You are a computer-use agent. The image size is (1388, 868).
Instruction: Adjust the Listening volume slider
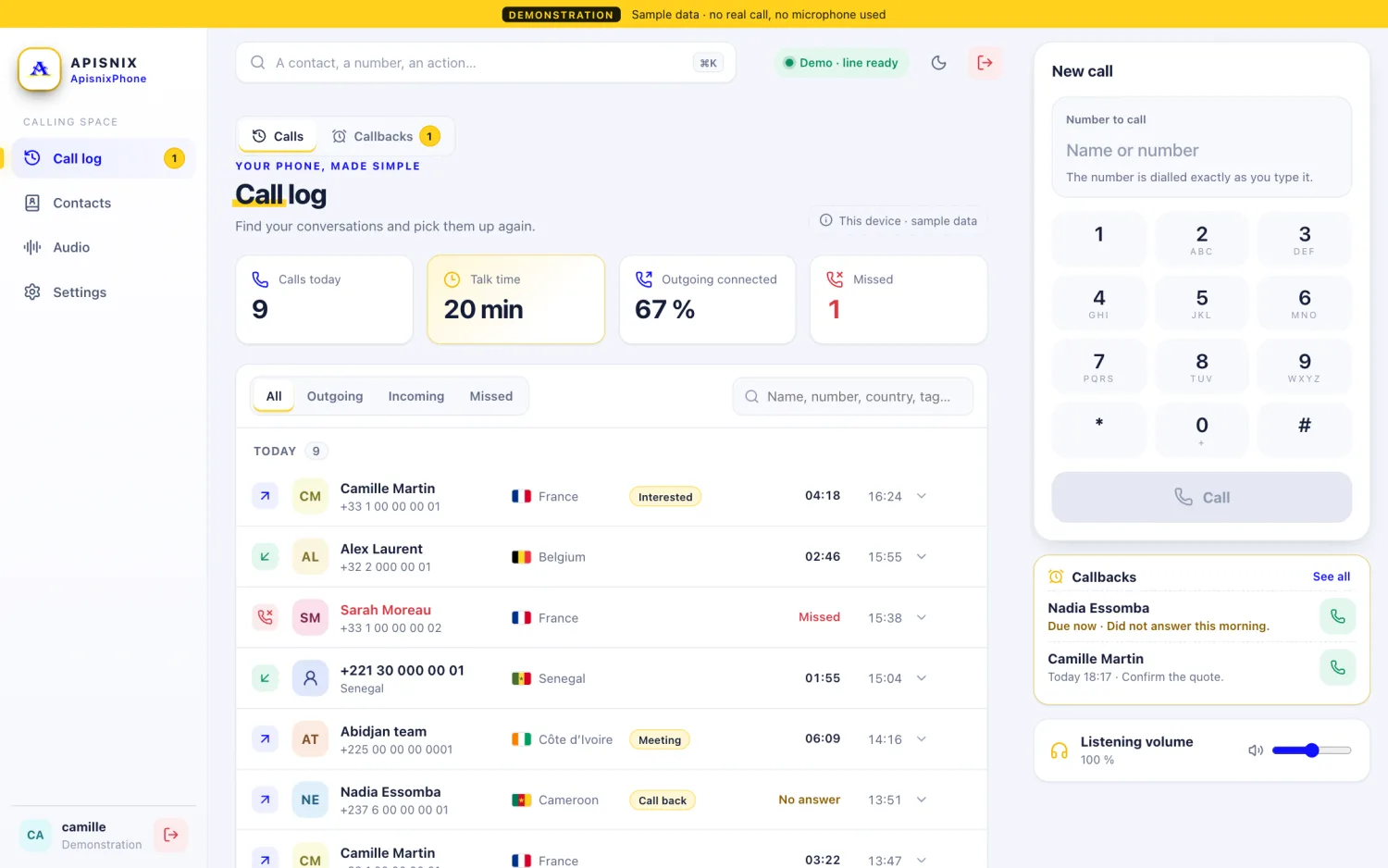point(1311,750)
